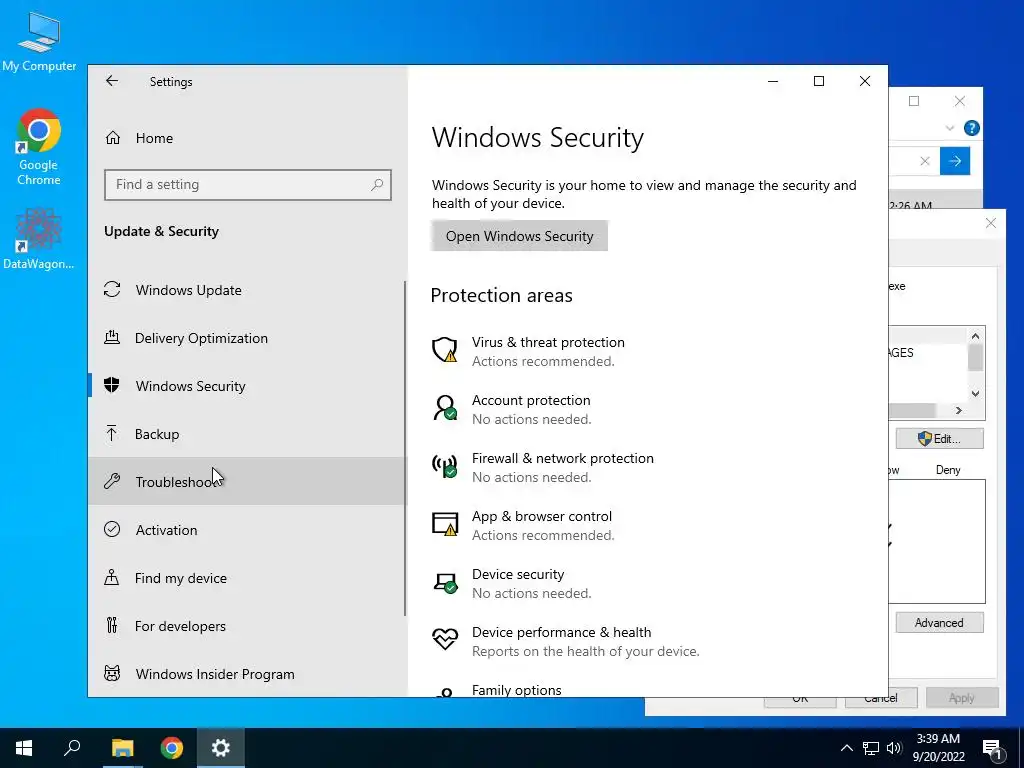The width and height of the screenshot is (1024, 768).
Task: Click the Firewall & network protection antenna icon
Action: [445, 466]
